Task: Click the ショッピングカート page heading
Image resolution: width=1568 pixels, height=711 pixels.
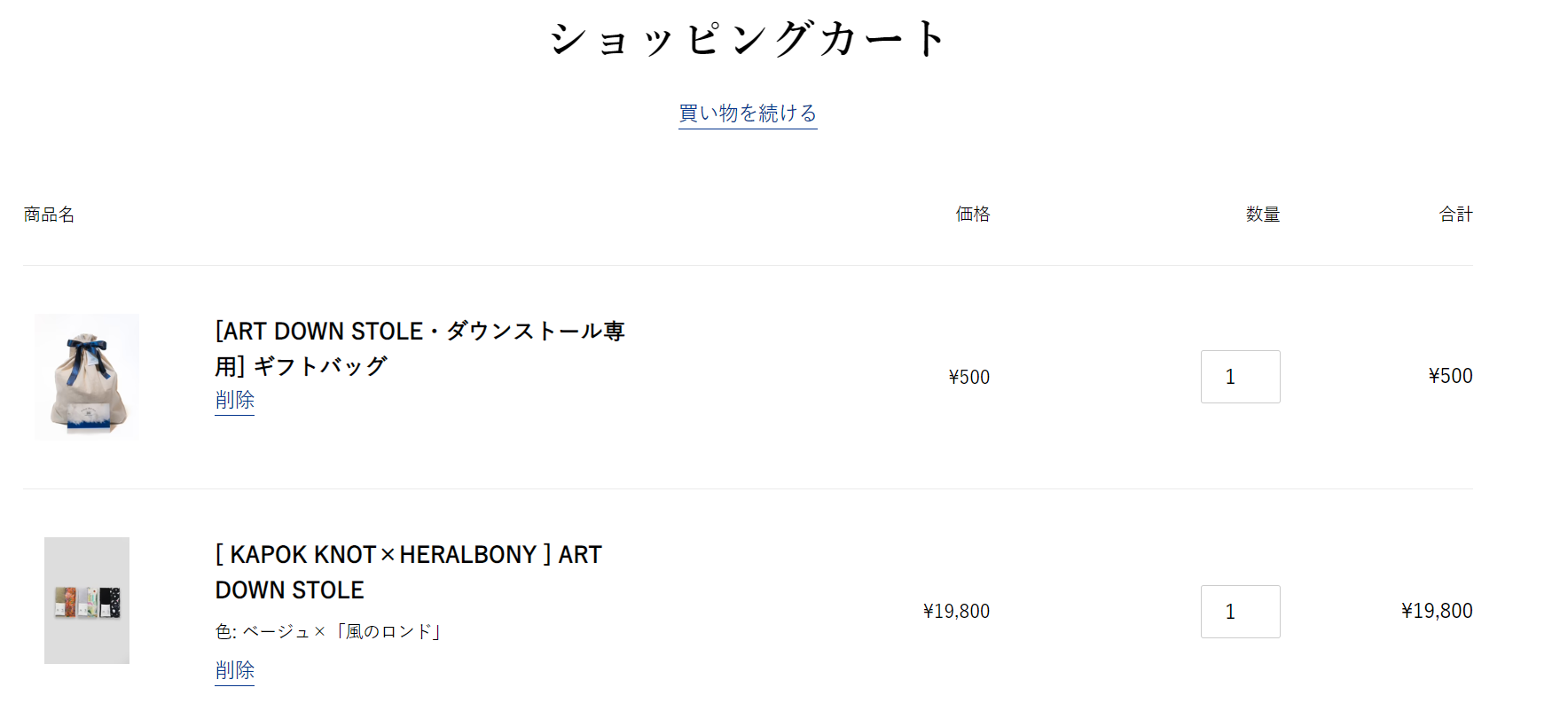Action: [x=749, y=39]
